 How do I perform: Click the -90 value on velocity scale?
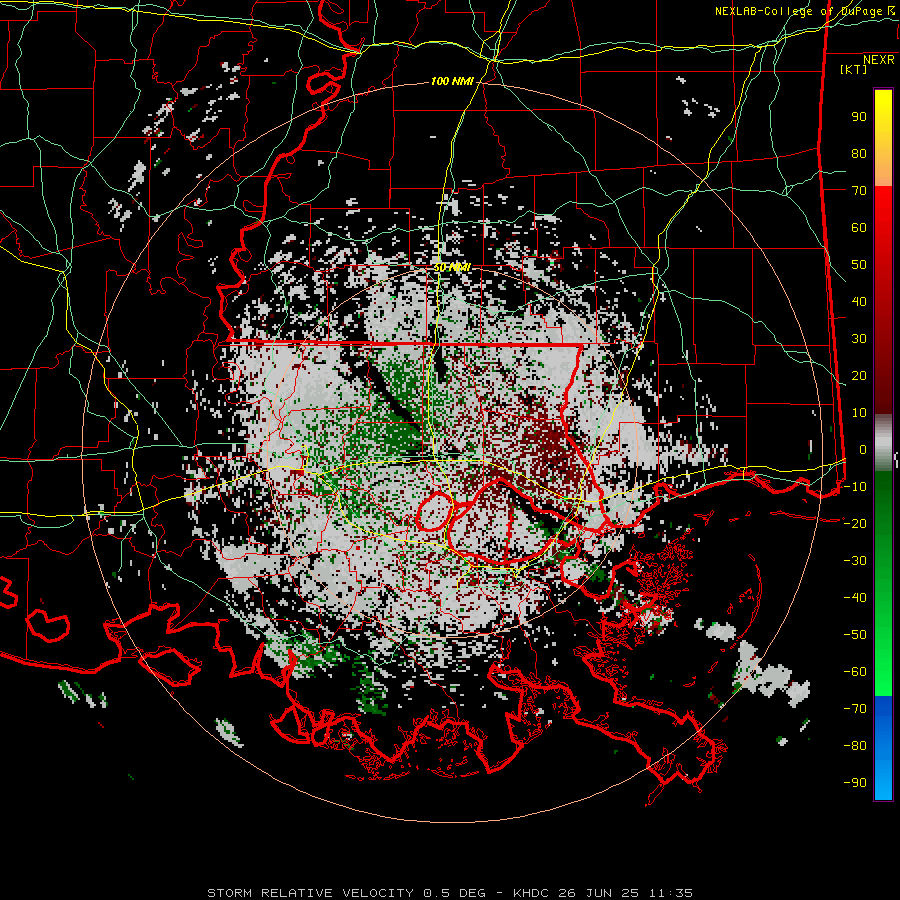coord(855,783)
